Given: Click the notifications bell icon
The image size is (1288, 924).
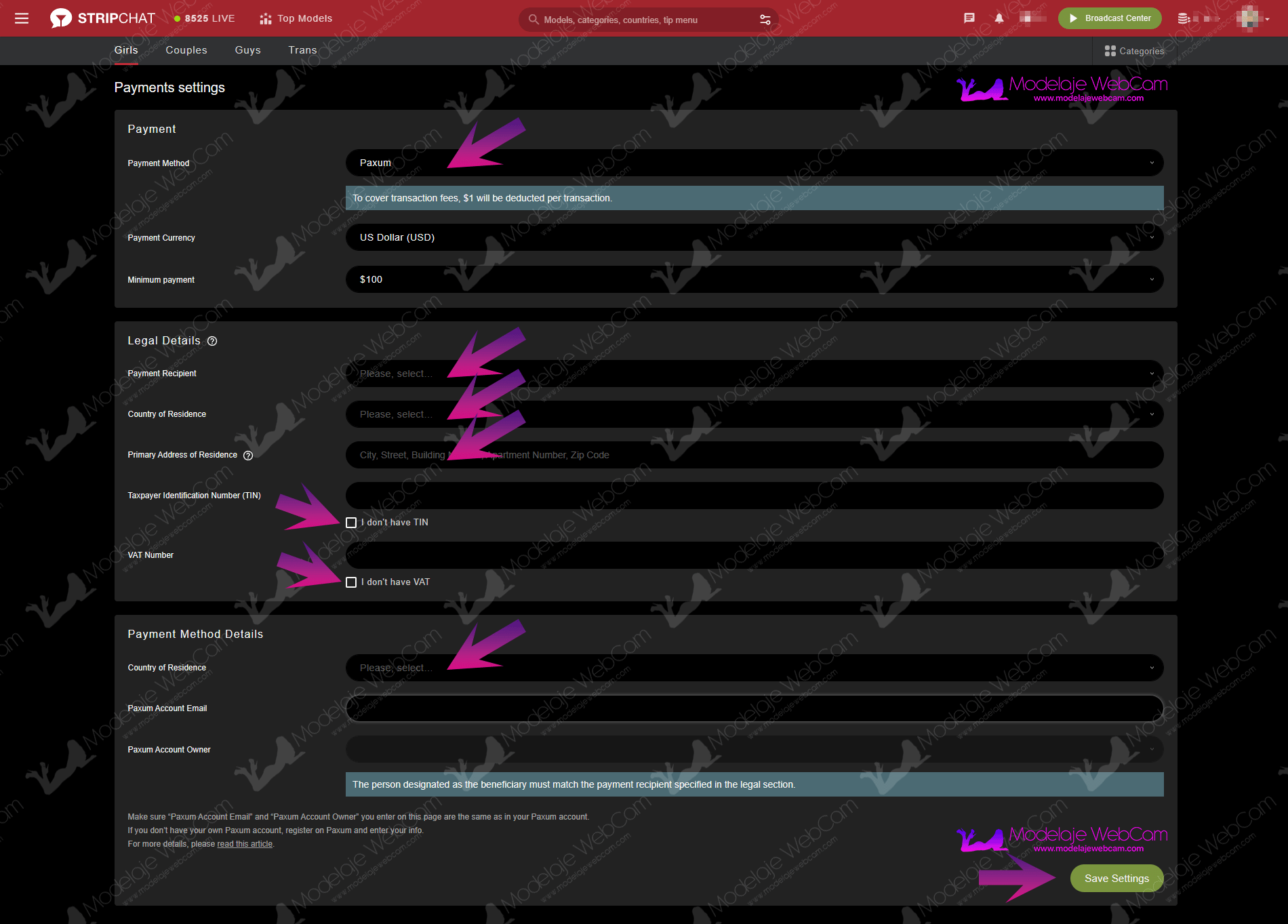Looking at the screenshot, I should (999, 18).
